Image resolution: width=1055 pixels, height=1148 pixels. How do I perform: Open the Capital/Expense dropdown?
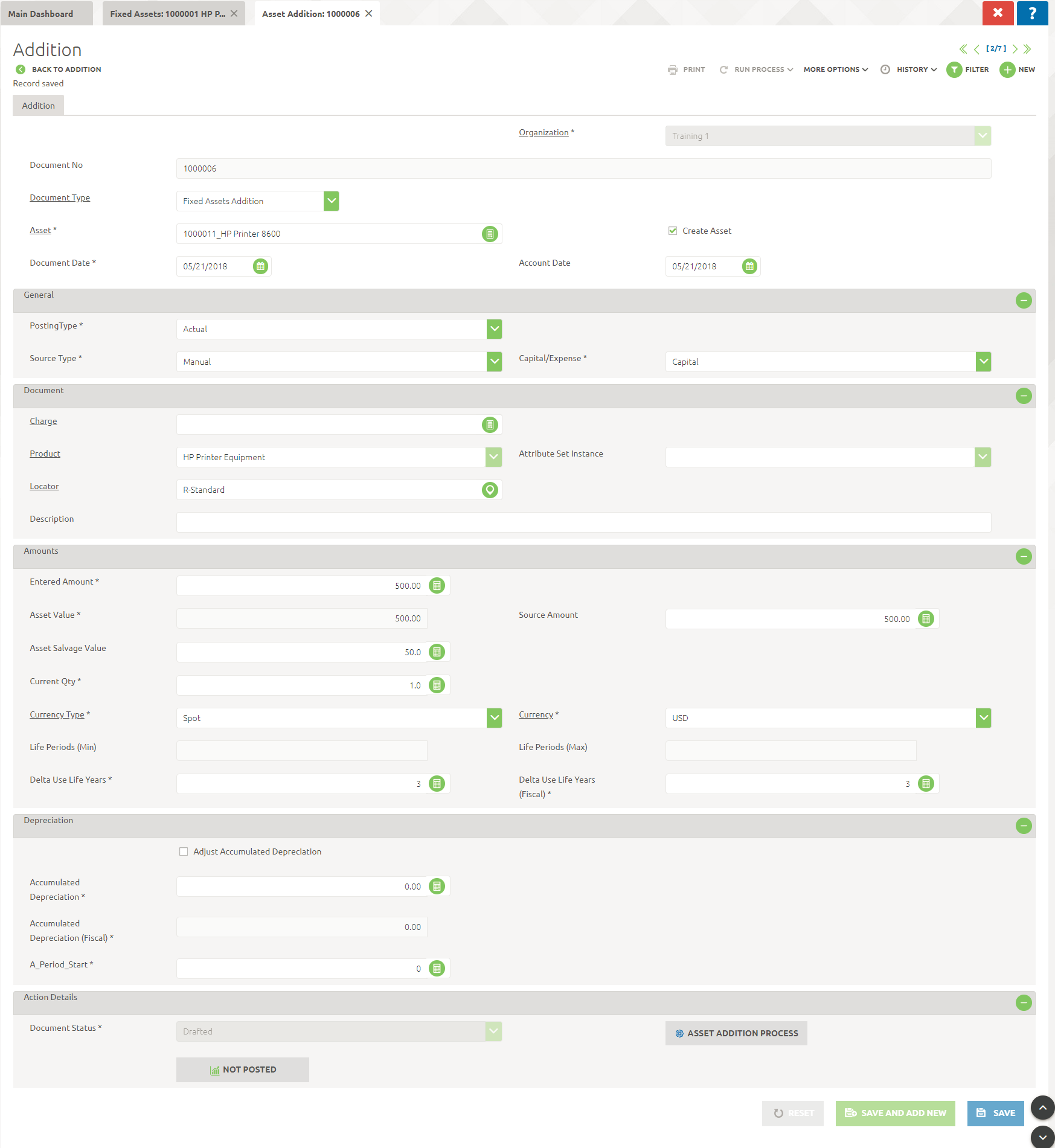pyautogui.click(x=983, y=362)
